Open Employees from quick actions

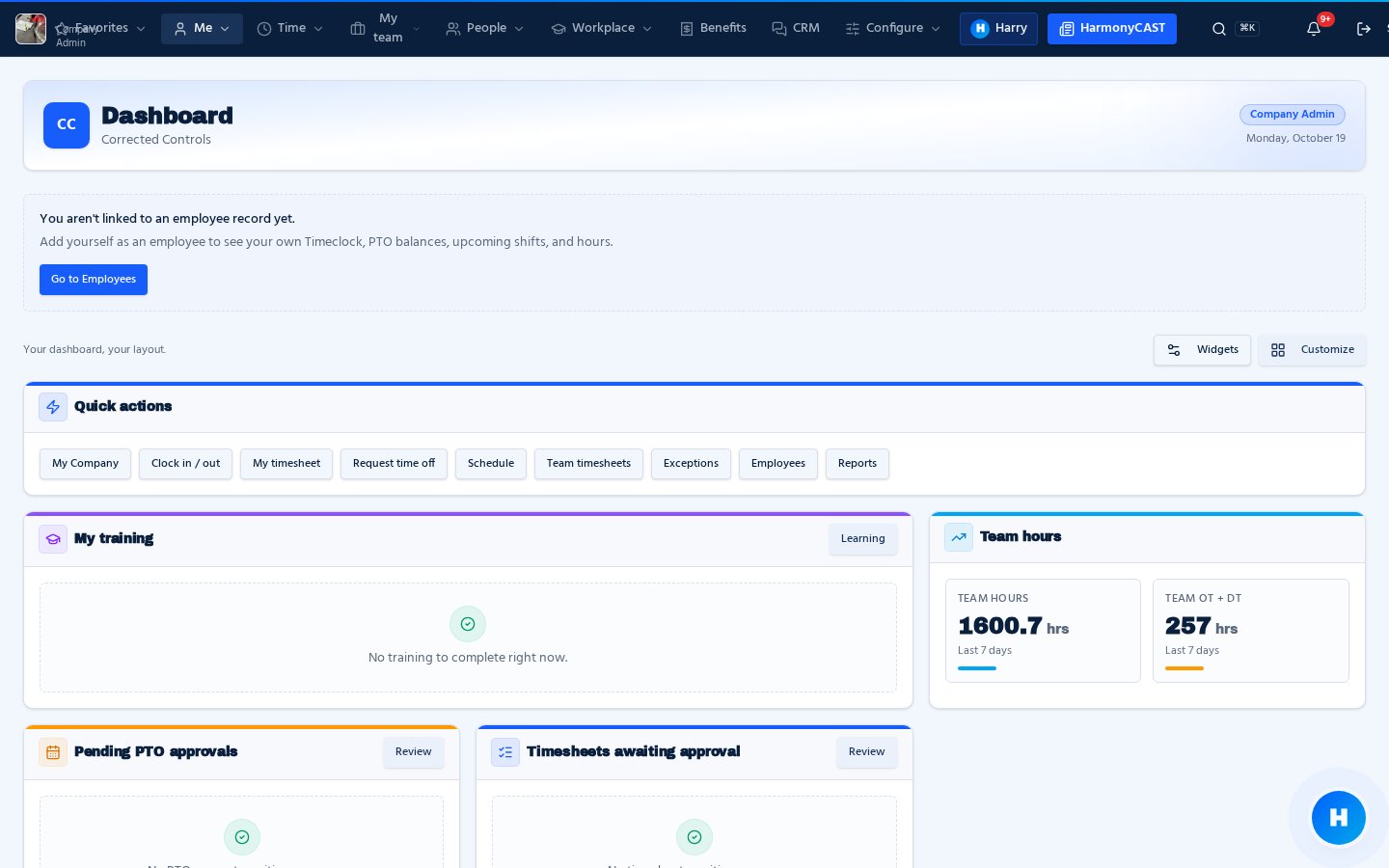778,464
